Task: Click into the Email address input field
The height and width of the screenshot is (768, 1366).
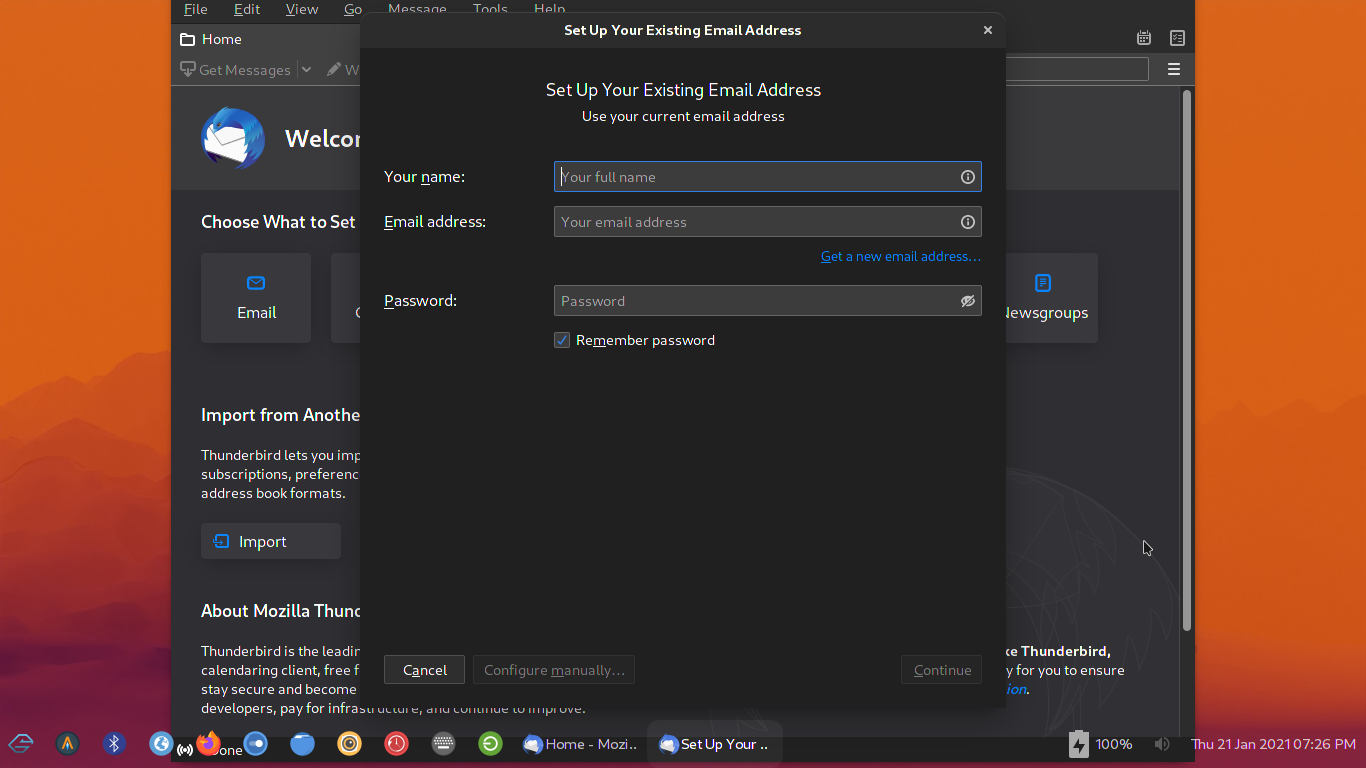Action: (767, 222)
